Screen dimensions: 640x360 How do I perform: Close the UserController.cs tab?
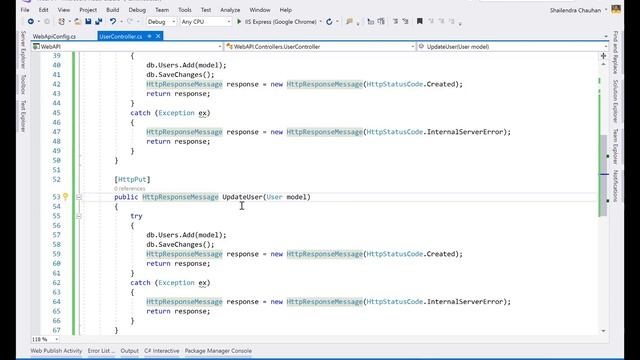(x=158, y=36)
